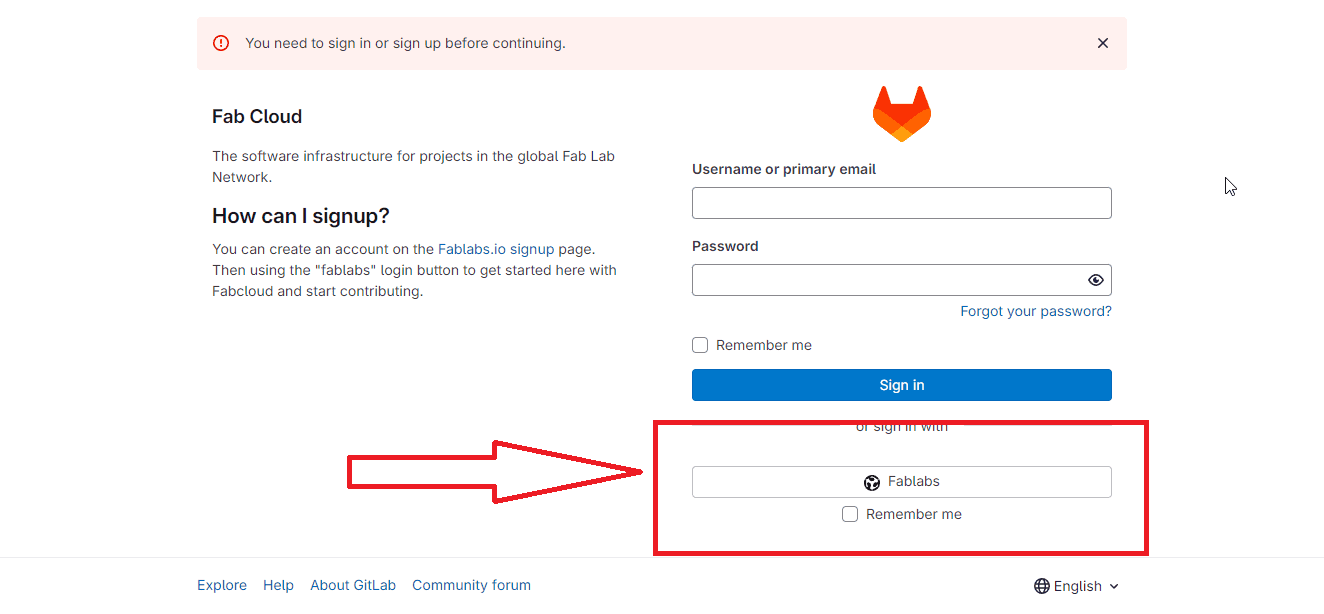Open the About GitLab footer link
This screenshot has height=614, width=1324.
pos(353,585)
